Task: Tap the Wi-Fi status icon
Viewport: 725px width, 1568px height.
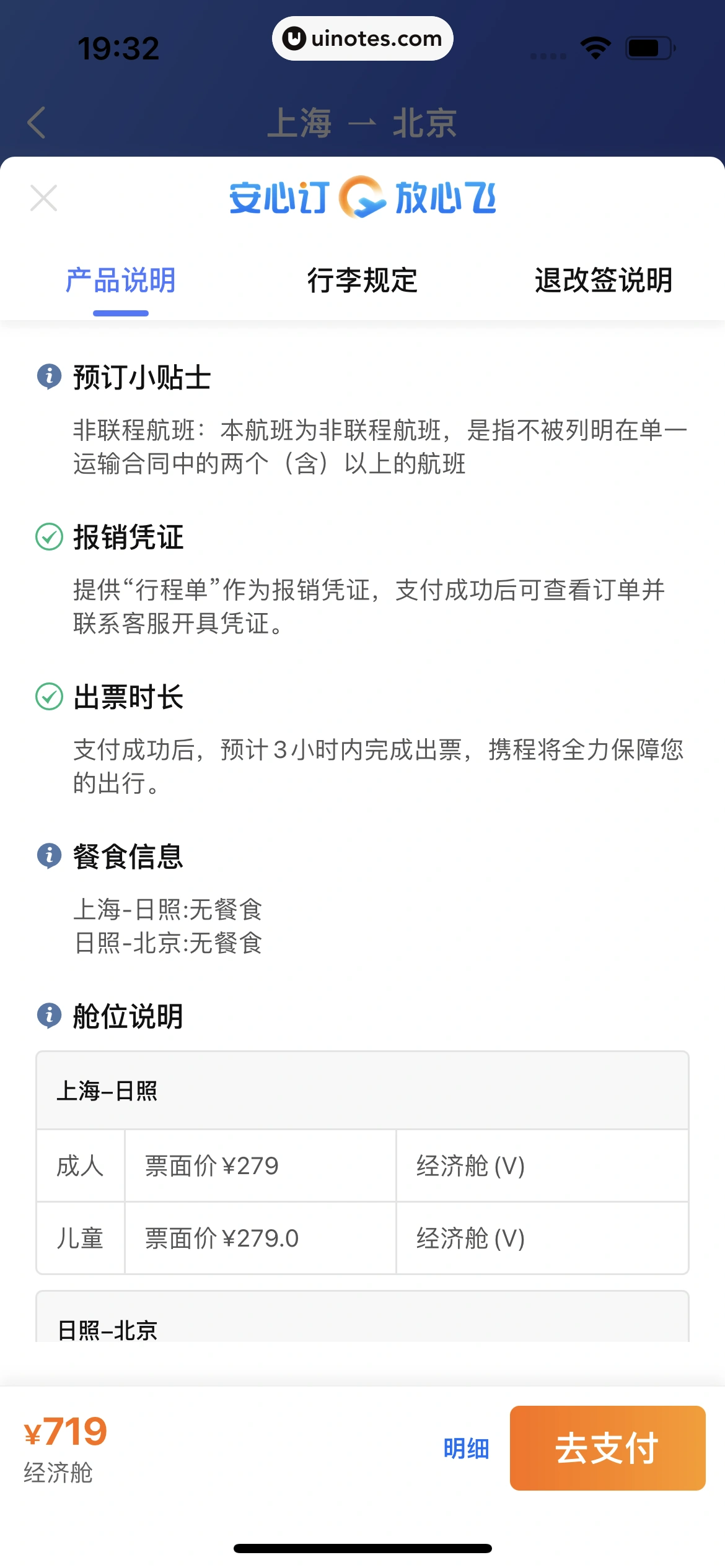Action: pyautogui.click(x=595, y=48)
